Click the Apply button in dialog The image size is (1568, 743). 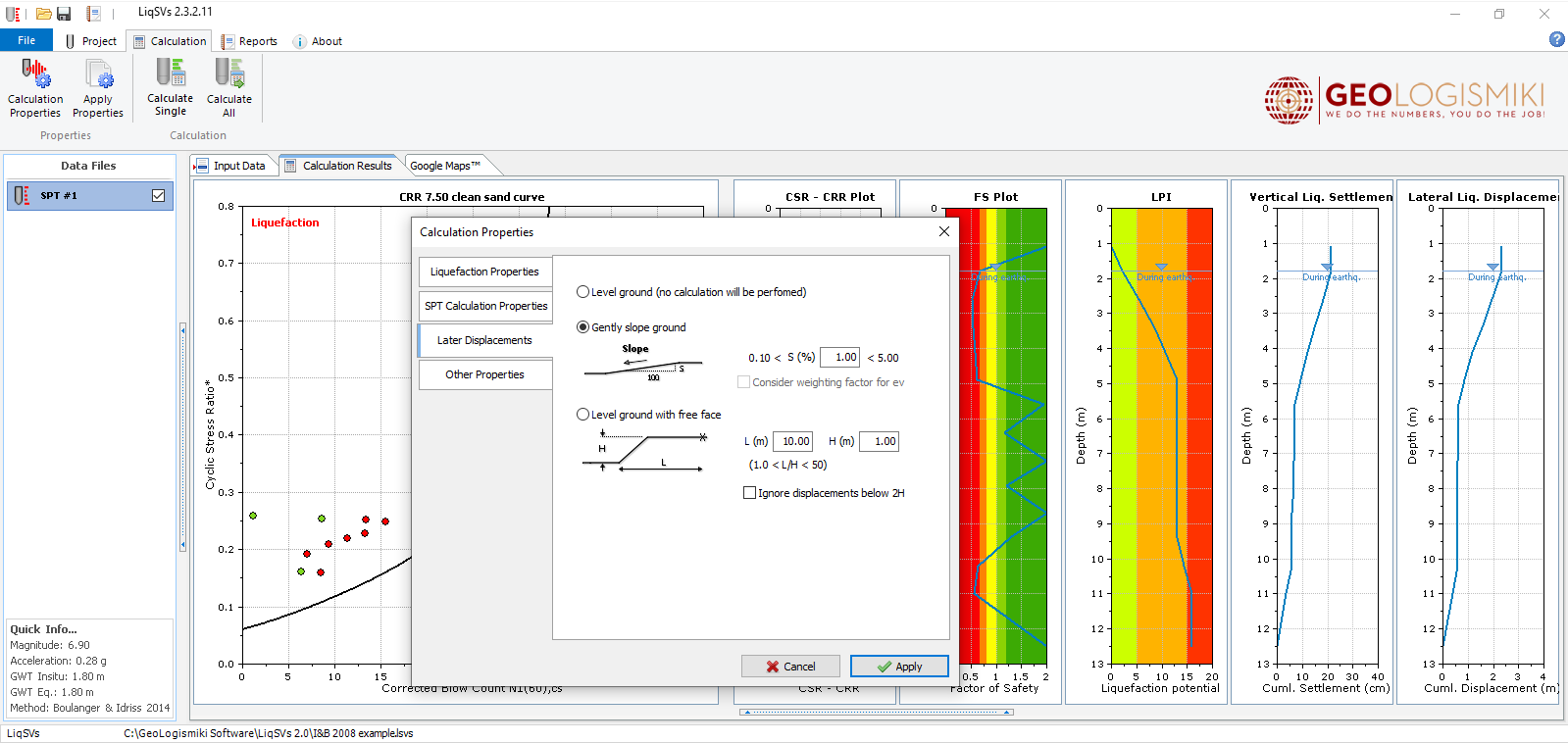(899, 667)
